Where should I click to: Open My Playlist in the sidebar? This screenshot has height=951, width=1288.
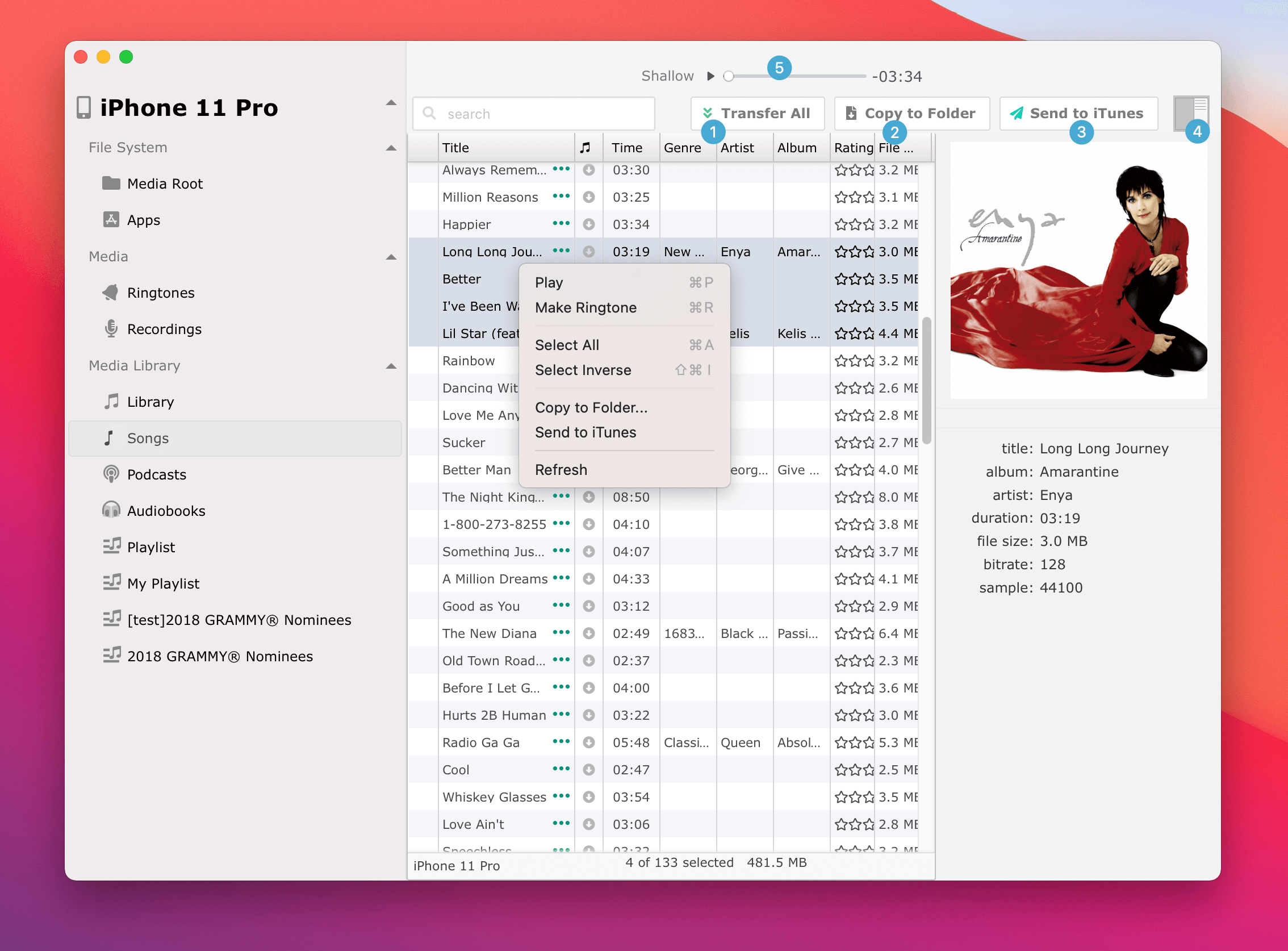click(151, 583)
